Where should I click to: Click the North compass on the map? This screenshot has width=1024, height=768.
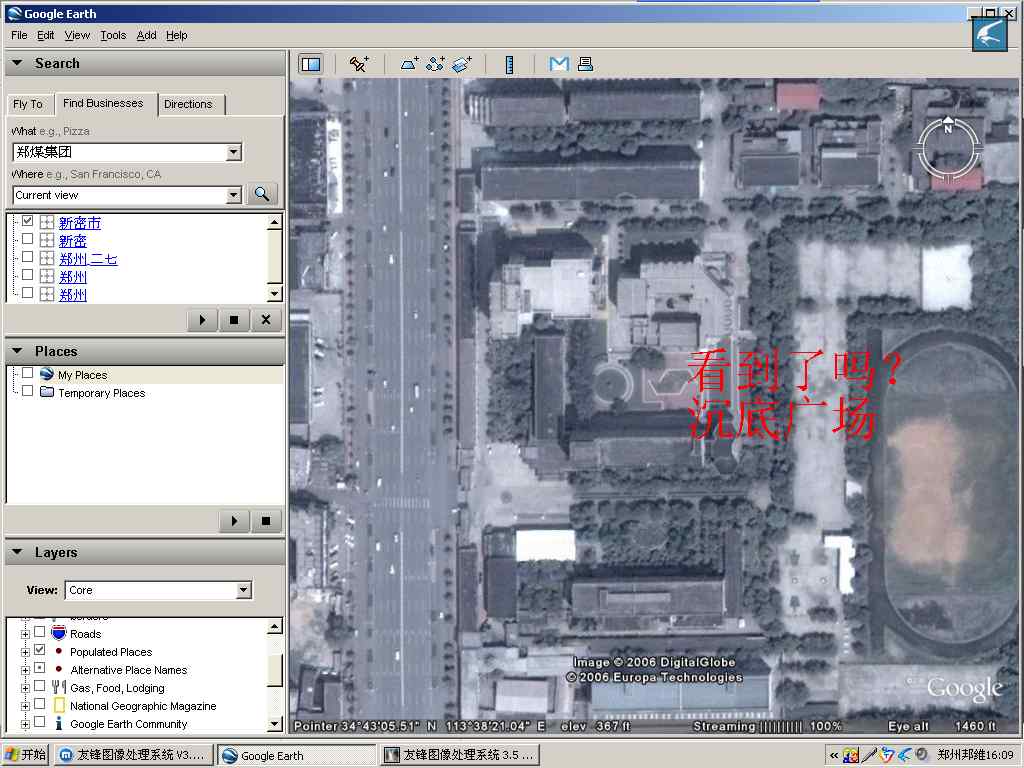[948, 128]
